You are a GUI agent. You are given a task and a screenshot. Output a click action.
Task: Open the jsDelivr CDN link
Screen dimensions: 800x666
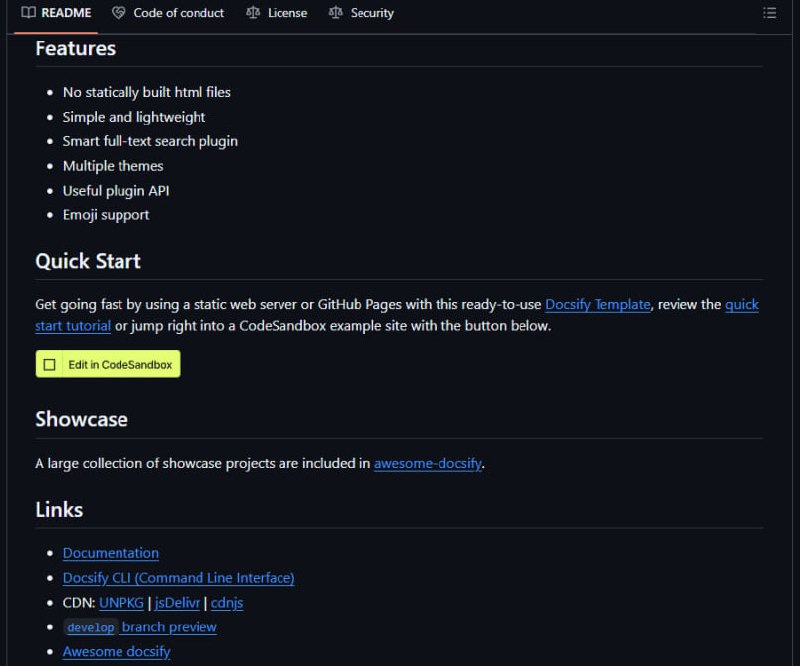click(x=177, y=603)
